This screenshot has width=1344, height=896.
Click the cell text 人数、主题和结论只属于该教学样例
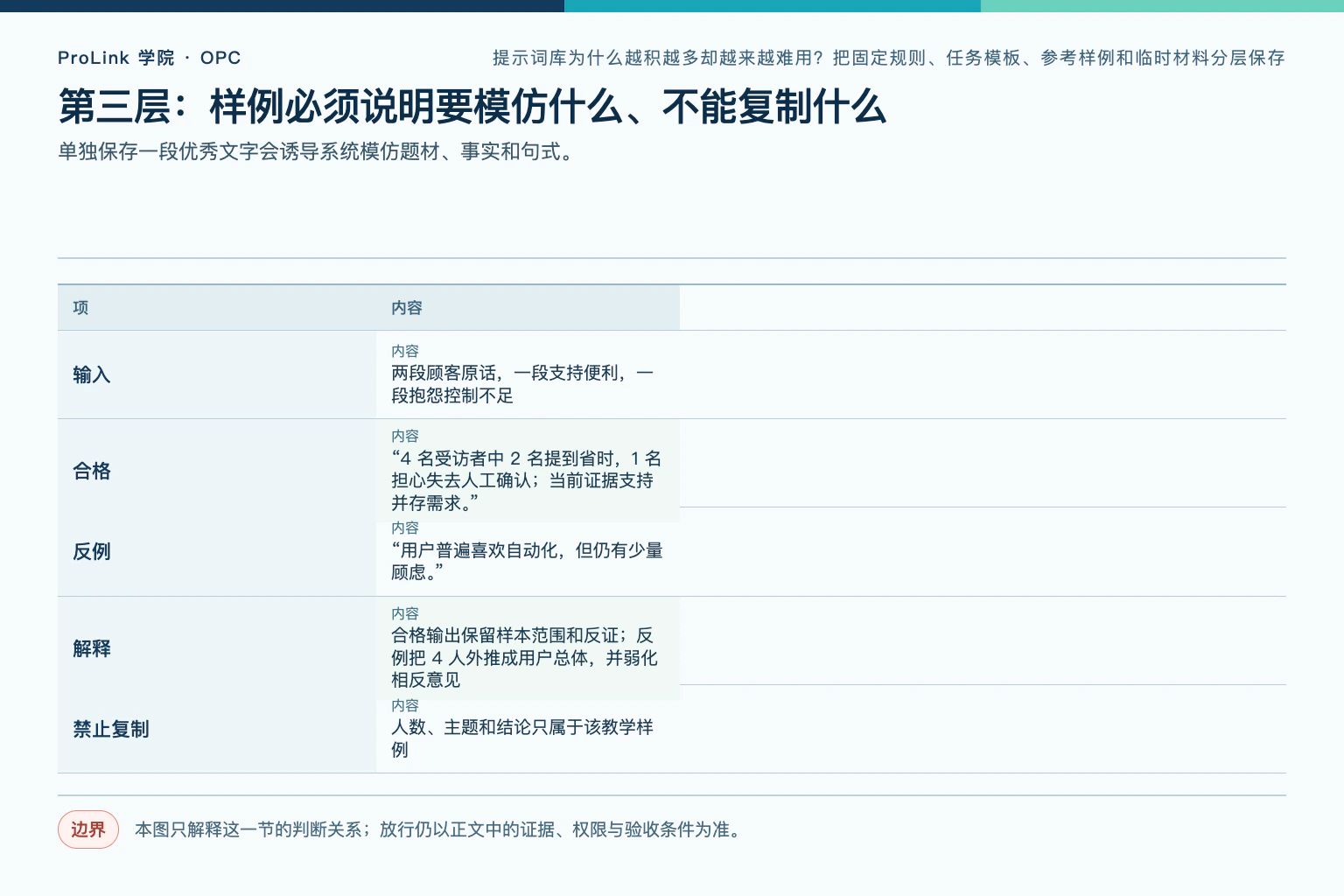tap(522, 738)
